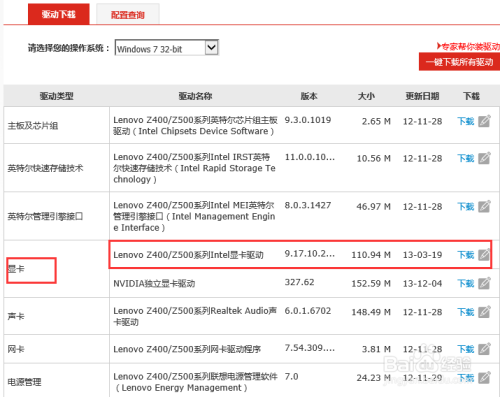Click the 13-03-19 update date cell
This screenshot has width=500, height=397.
coord(422,255)
